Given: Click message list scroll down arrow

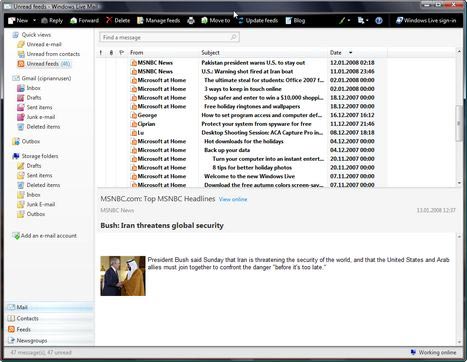Looking at the screenshot, I should point(459,183).
